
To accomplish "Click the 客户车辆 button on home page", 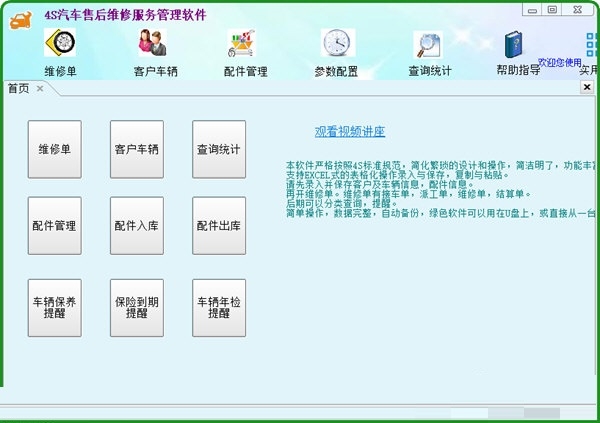I will pos(137,149).
